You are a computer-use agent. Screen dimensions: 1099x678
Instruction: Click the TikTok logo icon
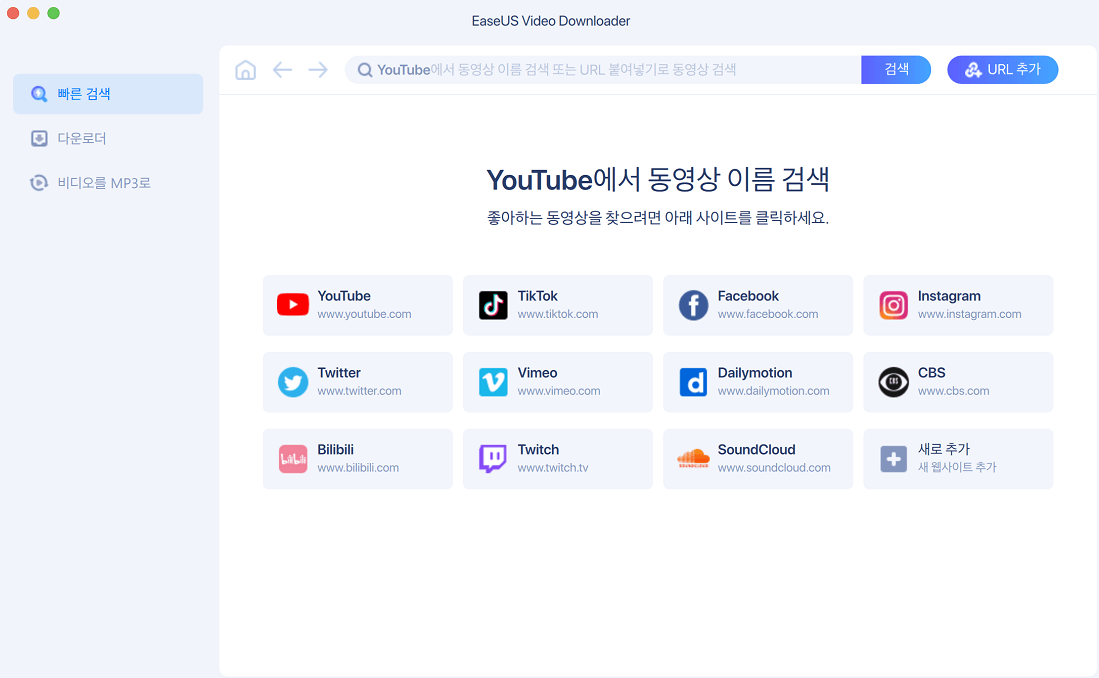click(493, 305)
